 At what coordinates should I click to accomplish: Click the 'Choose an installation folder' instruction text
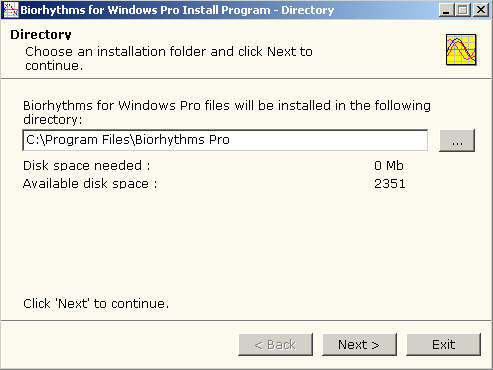(x=169, y=58)
